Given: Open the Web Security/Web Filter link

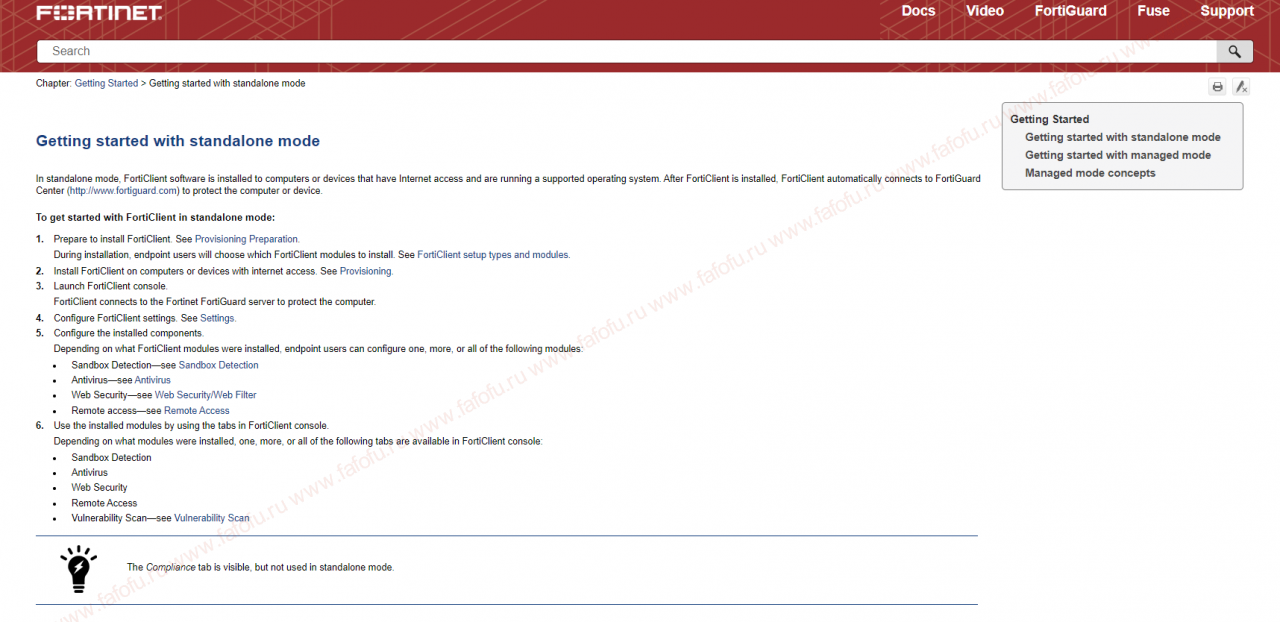Looking at the screenshot, I should pyautogui.click(x=206, y=395).
